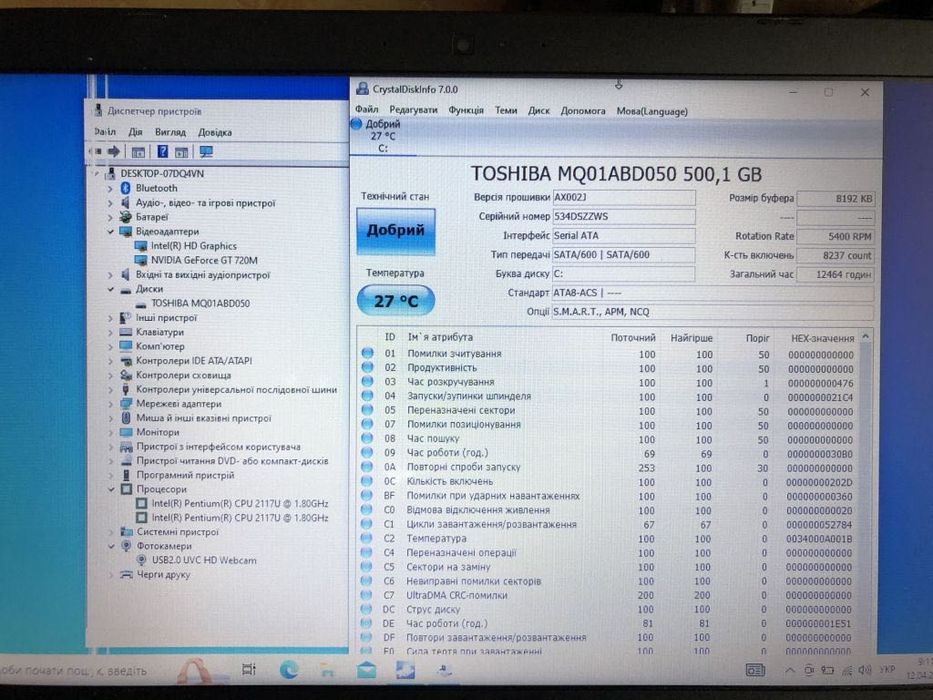Select the Переназначені сектори row
The width and height of the screenshot is (933, 700).
608,411
